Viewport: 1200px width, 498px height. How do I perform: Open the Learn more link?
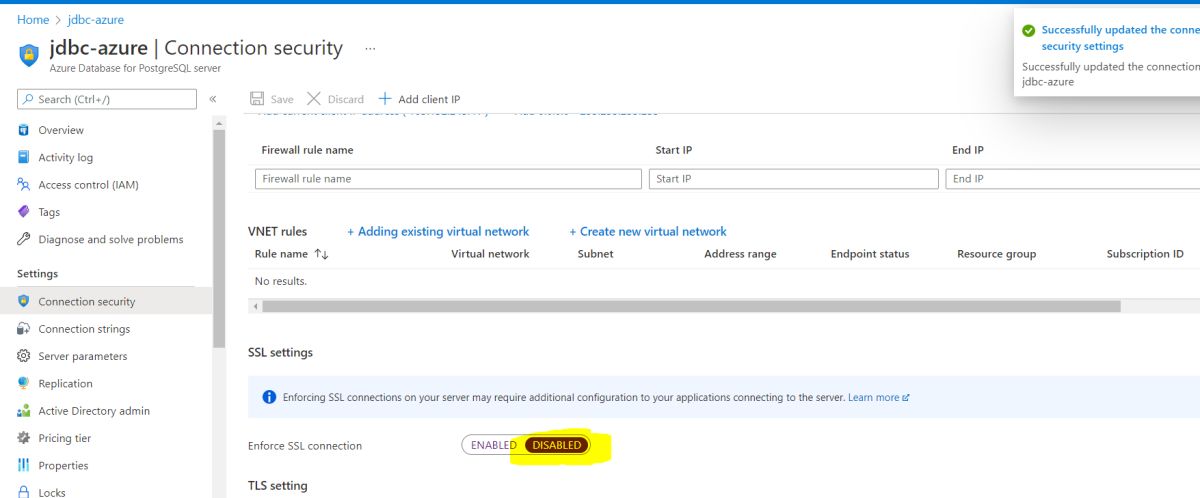pos(878,397)
